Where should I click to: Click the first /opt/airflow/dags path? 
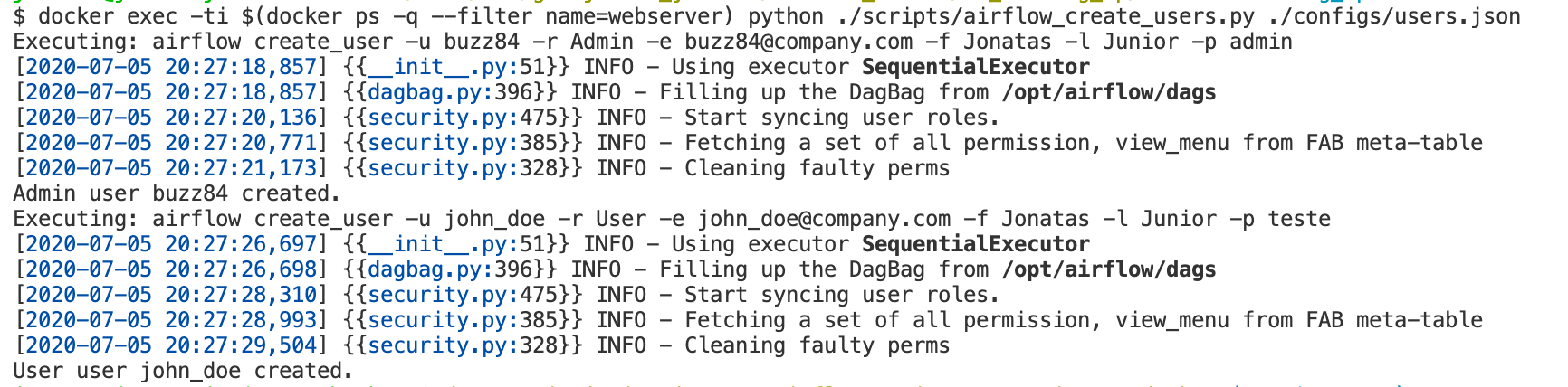(x=1109, y=92)
